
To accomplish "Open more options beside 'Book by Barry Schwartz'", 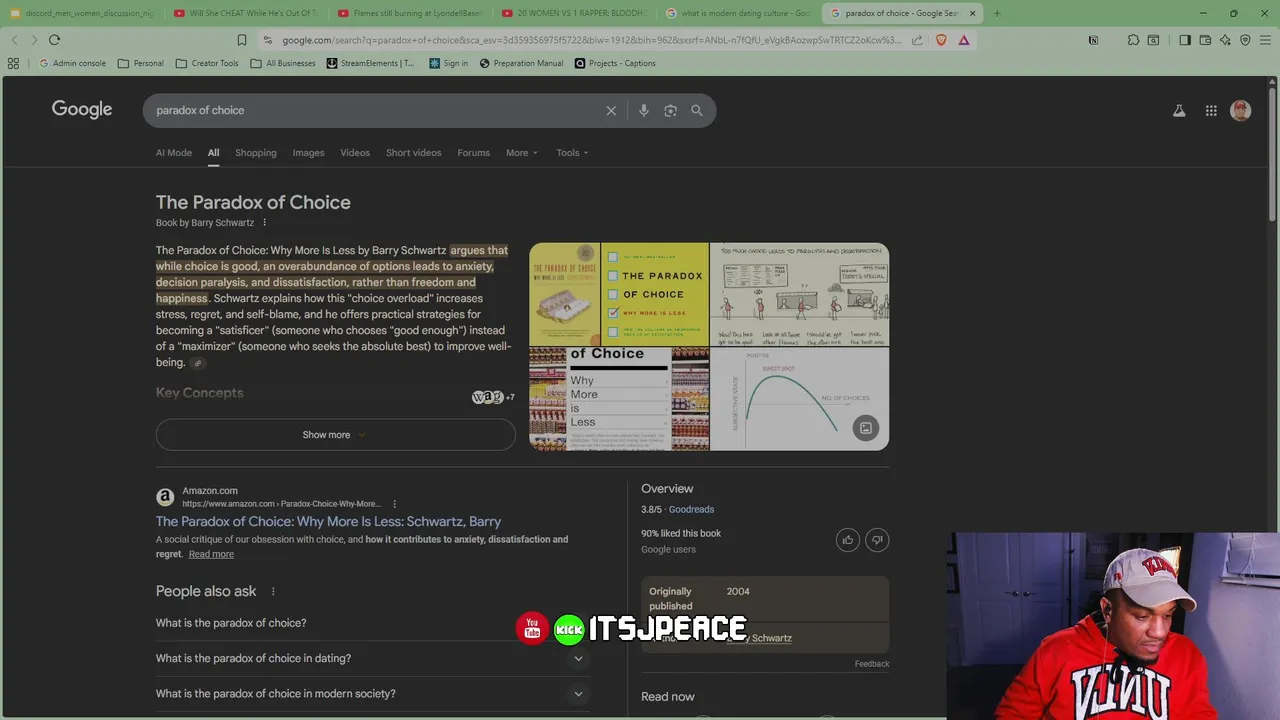I will [x=264, y=223].
